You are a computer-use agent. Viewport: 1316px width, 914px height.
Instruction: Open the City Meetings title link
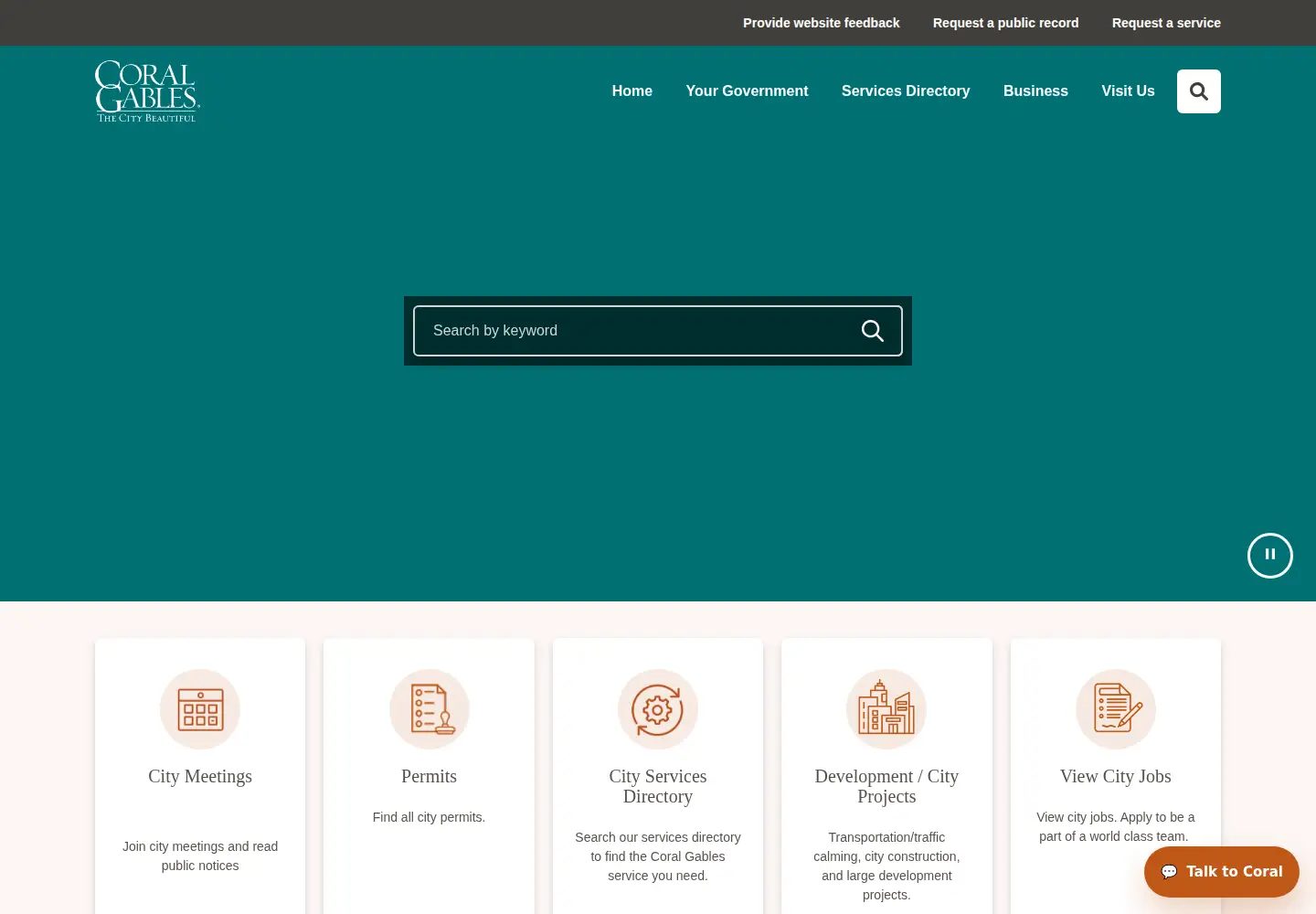200,776
